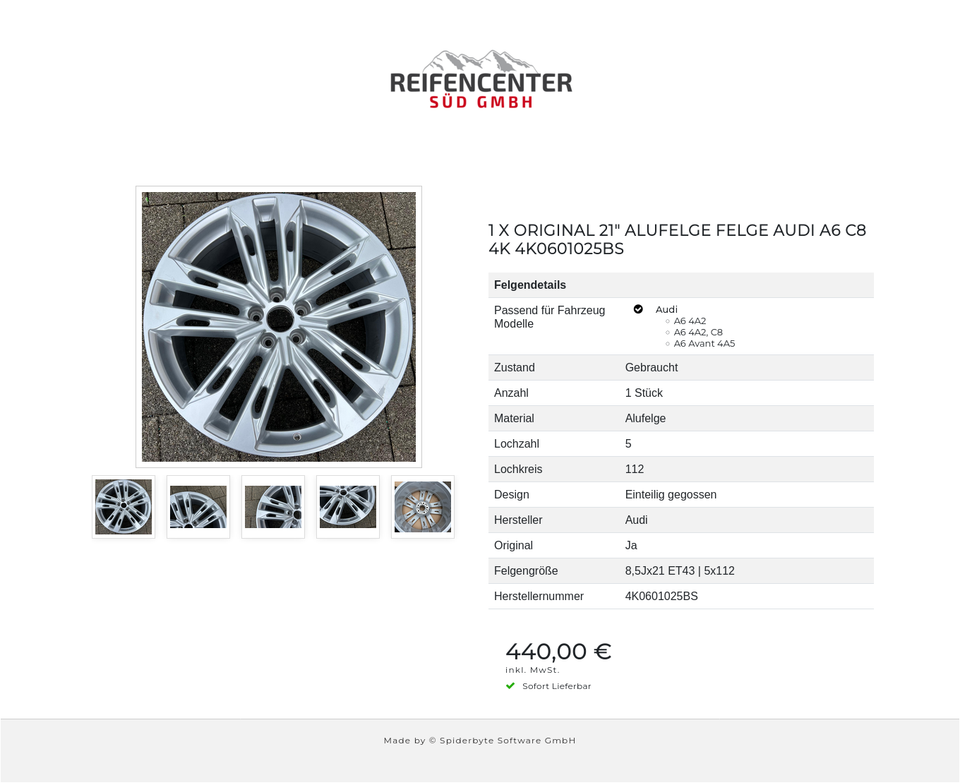The width and height of the screenshot is (960, 783).
Task: Select the first wheel front-view thumbnail
Action: tap(124, 507)
